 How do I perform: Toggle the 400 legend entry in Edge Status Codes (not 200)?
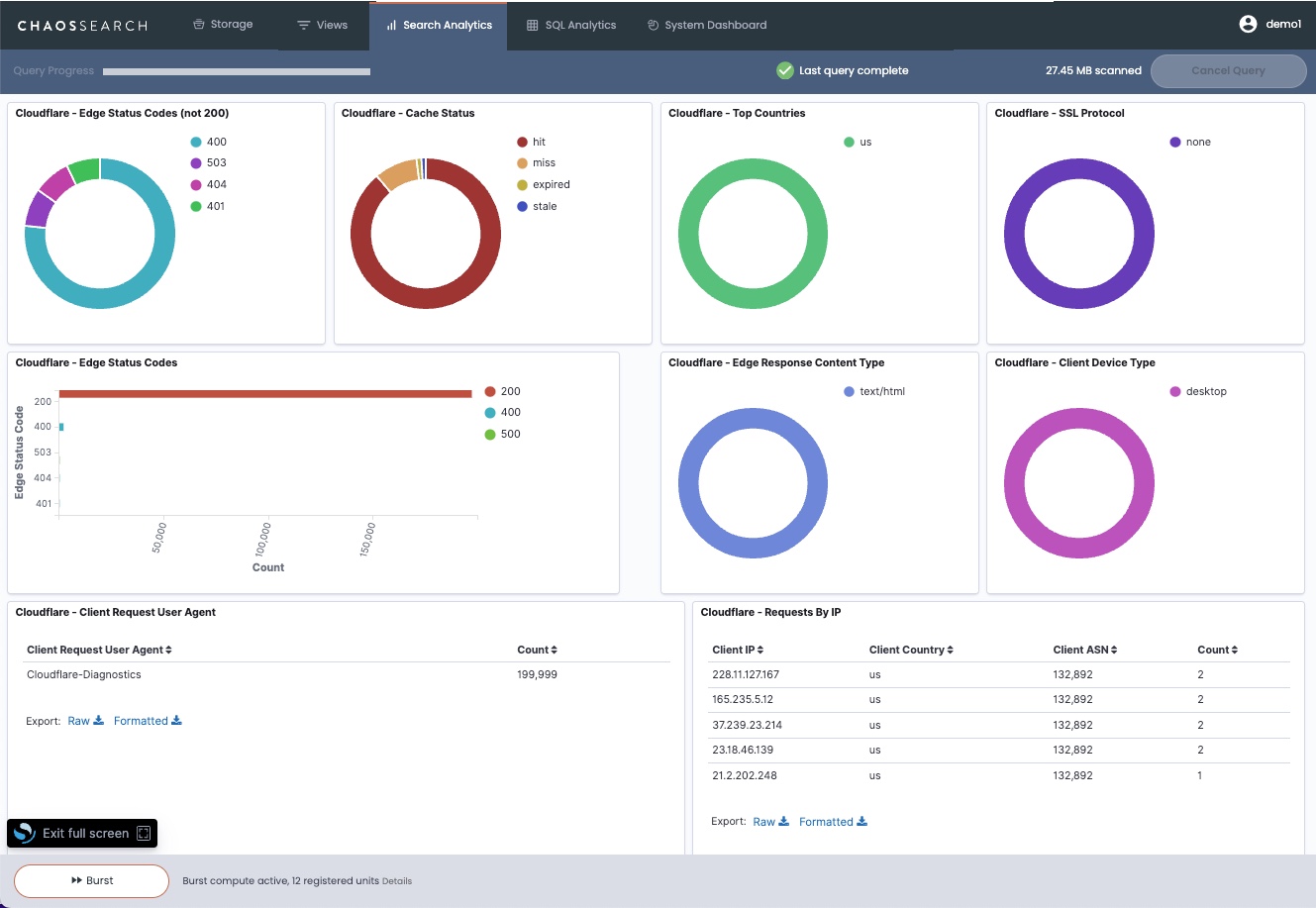[x=216, y=142]
